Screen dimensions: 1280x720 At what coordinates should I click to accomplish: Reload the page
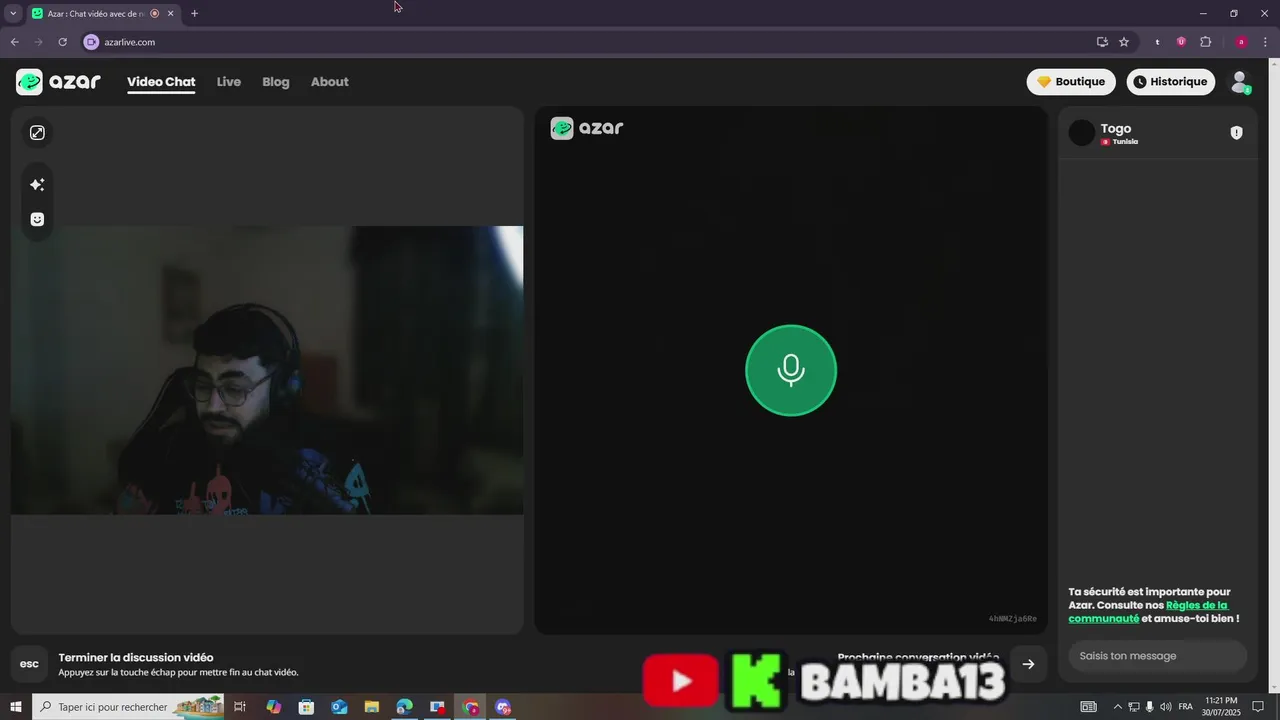(x=62, y=42)
